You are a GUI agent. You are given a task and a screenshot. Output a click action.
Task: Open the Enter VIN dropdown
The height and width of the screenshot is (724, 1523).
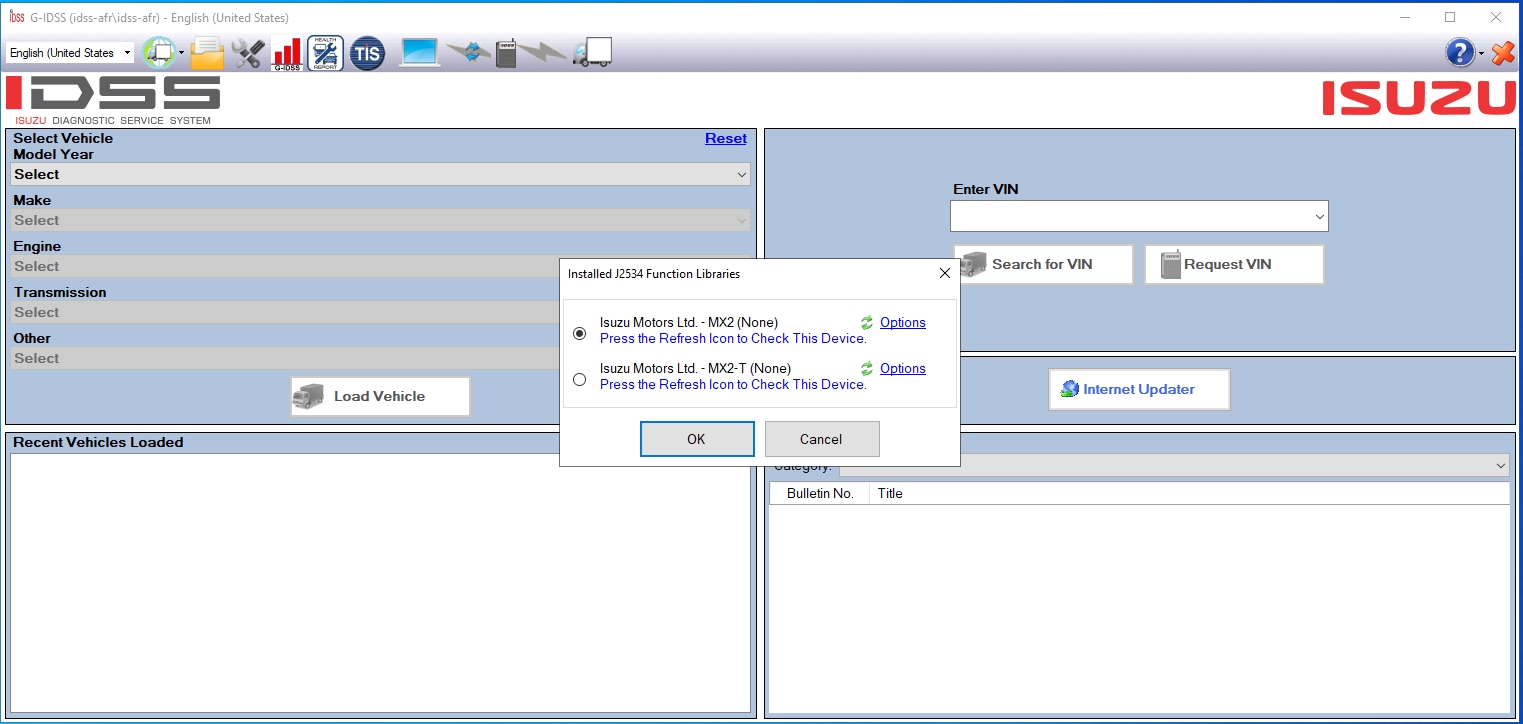(1318, 215)
